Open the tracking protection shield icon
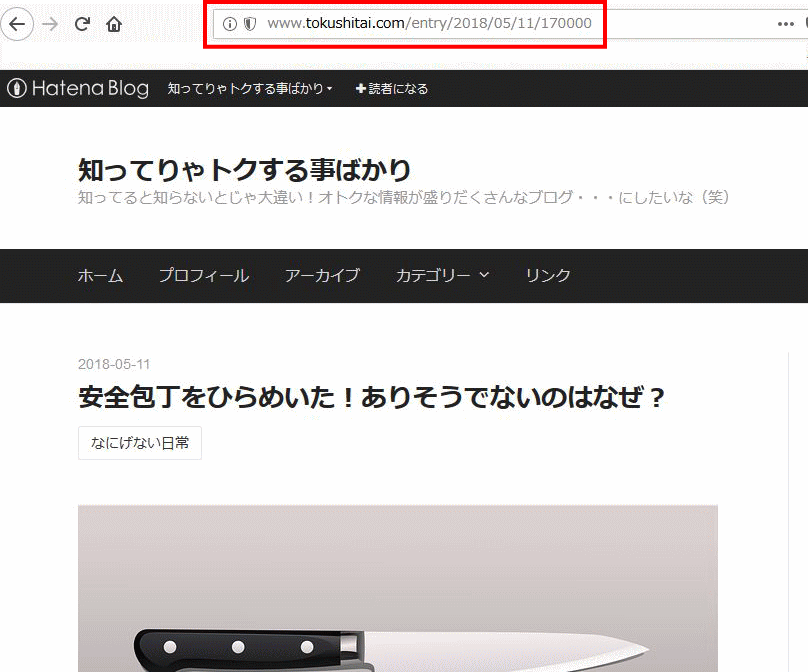The image size is (808, 672). [x=249, y=24]
